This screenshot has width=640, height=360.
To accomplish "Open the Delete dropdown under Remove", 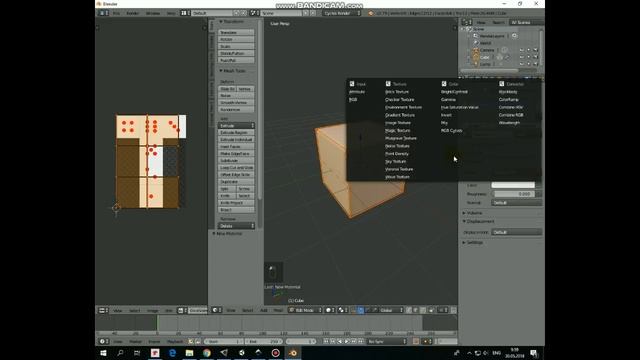I will coord(236,226).
